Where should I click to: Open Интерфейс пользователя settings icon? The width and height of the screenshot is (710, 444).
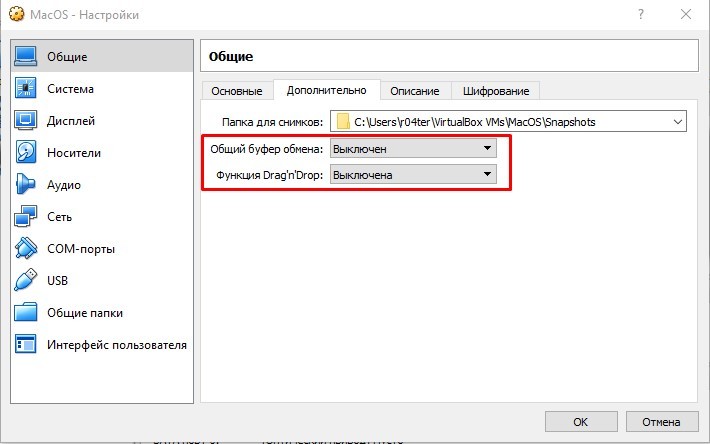(x=26, y=345)
